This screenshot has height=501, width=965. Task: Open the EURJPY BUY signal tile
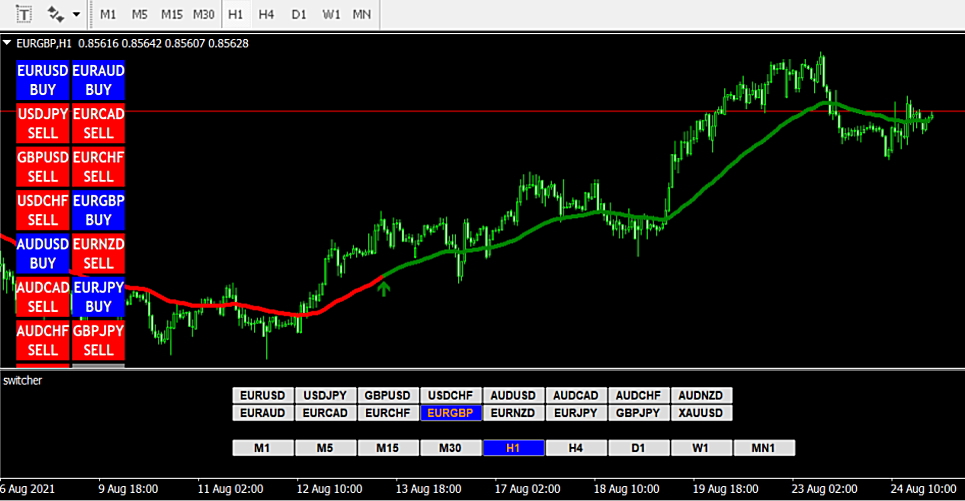[98, 297]
